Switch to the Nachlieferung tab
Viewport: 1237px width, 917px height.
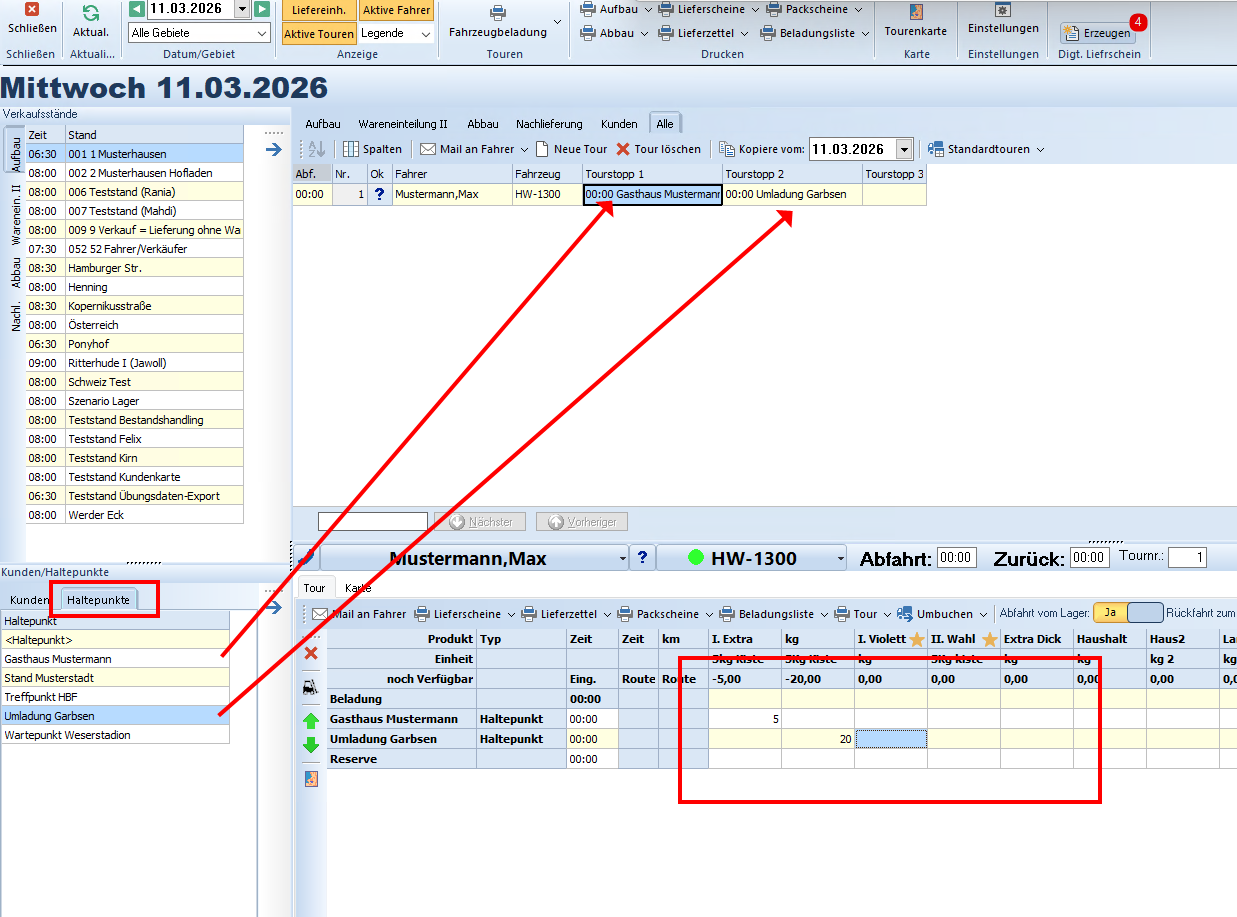coord(549,124)
